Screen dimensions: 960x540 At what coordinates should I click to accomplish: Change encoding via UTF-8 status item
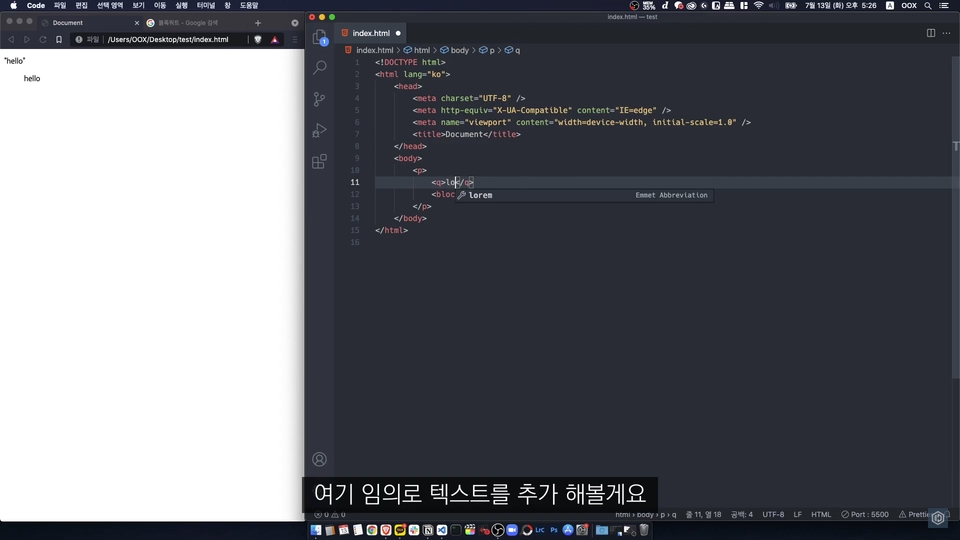pyautogui.click(x=773, y=514)
